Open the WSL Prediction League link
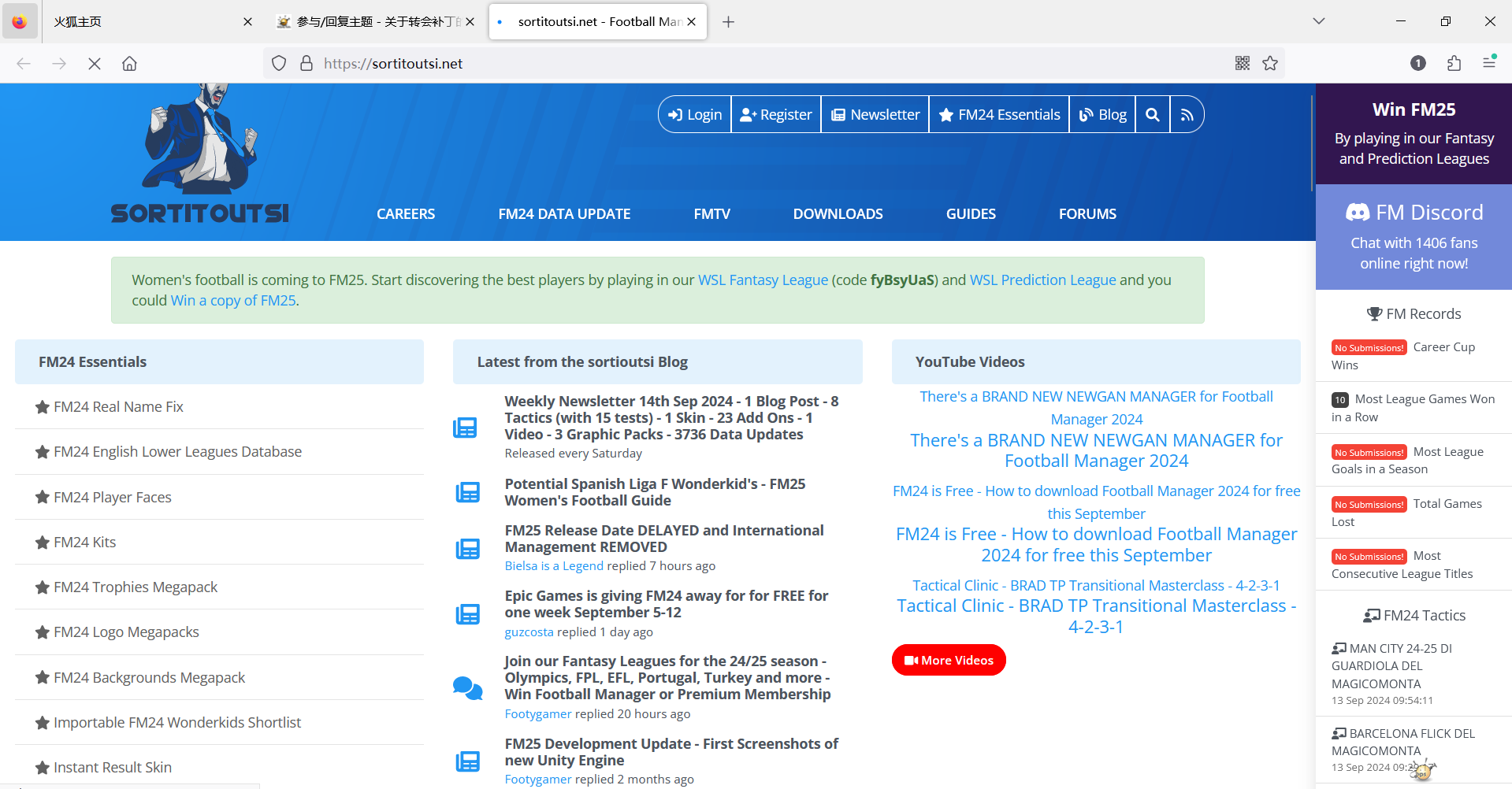Screen dimensions: 1512x789 tap(1042, 280)
